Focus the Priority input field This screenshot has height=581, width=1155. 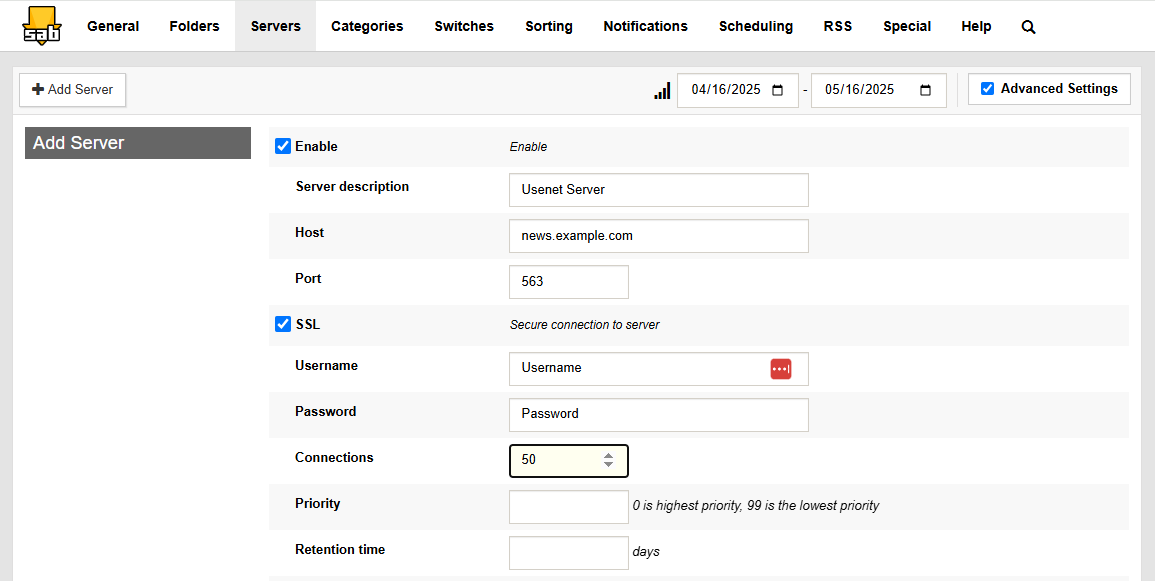coord(568,507)
